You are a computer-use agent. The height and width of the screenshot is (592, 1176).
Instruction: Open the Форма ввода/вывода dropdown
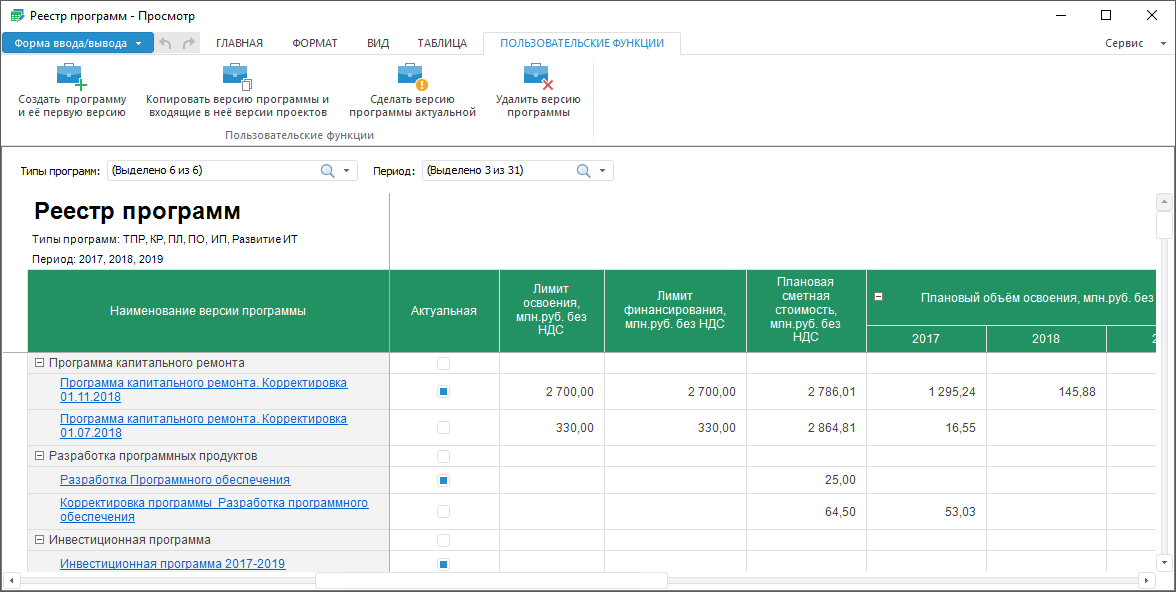pos(138,43)
